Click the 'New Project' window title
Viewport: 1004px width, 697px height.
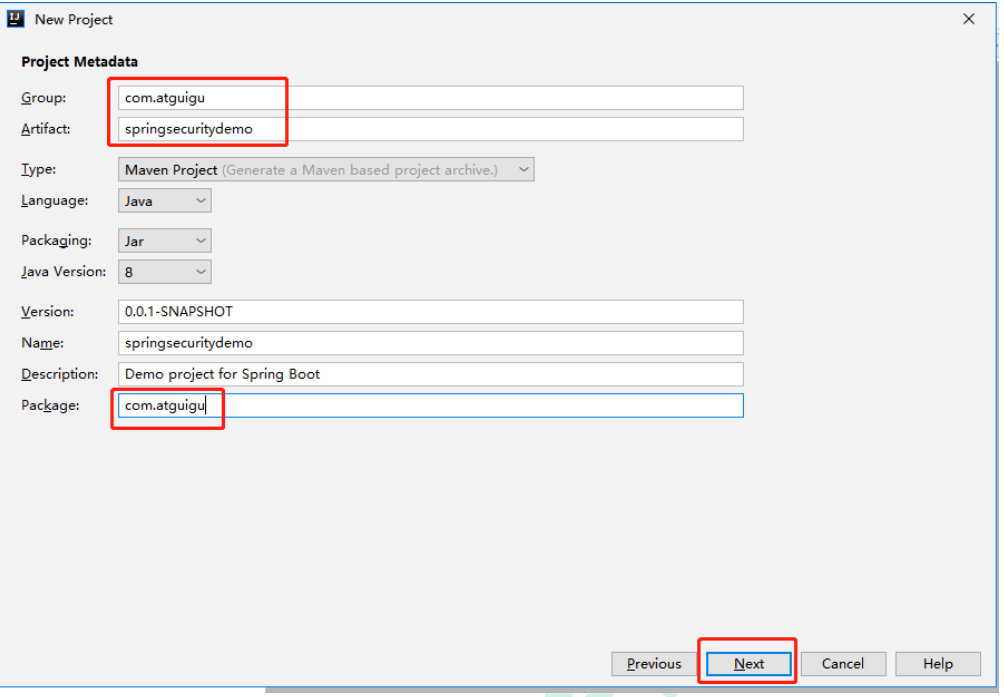pos(74,19)
